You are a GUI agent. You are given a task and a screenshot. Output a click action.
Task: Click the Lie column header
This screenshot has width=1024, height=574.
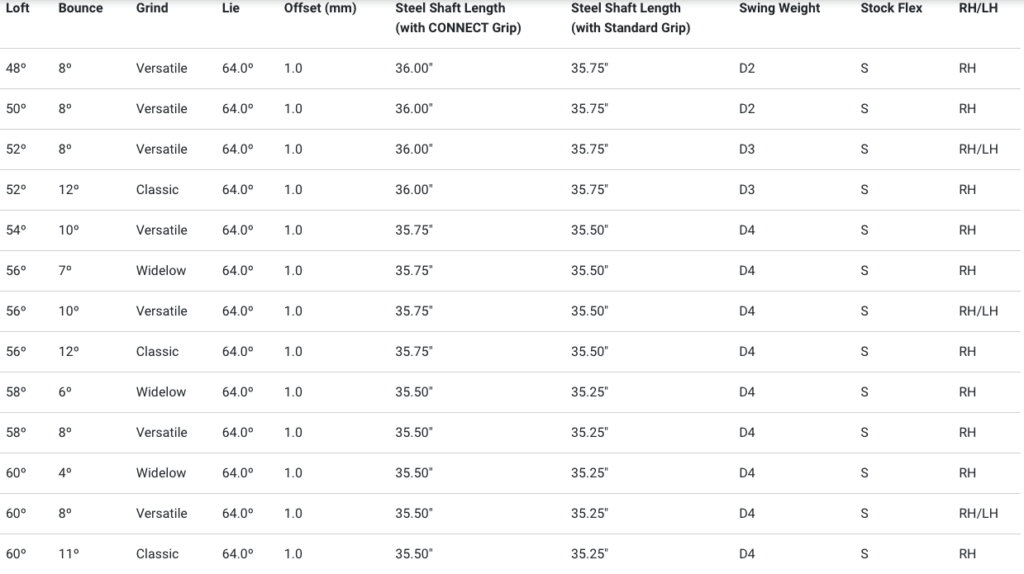231,8
